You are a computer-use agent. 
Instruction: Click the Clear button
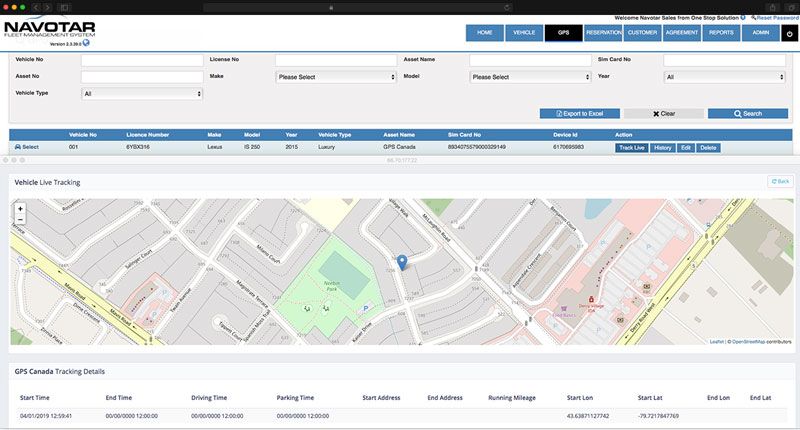pyautogui.click(x=664, y=114)
